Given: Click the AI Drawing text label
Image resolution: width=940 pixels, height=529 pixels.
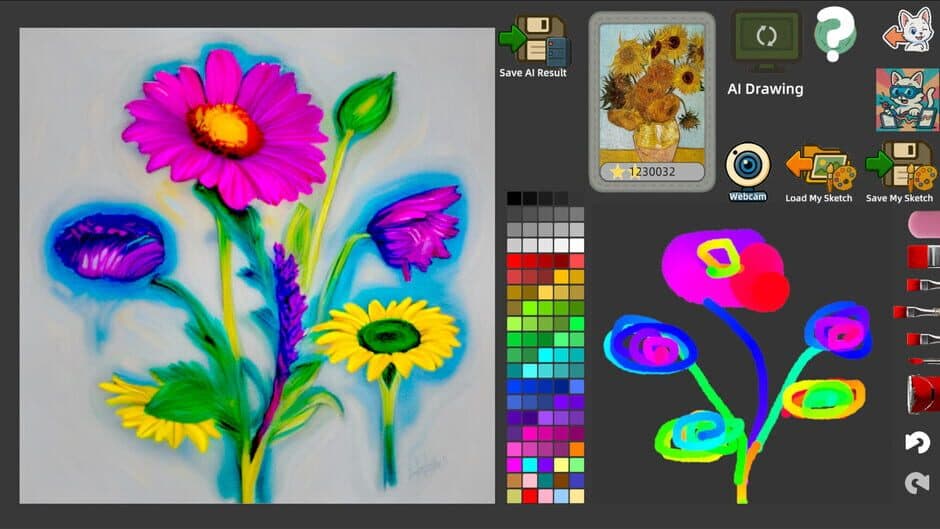Looking at the screenshot, I should coord(765,89).
